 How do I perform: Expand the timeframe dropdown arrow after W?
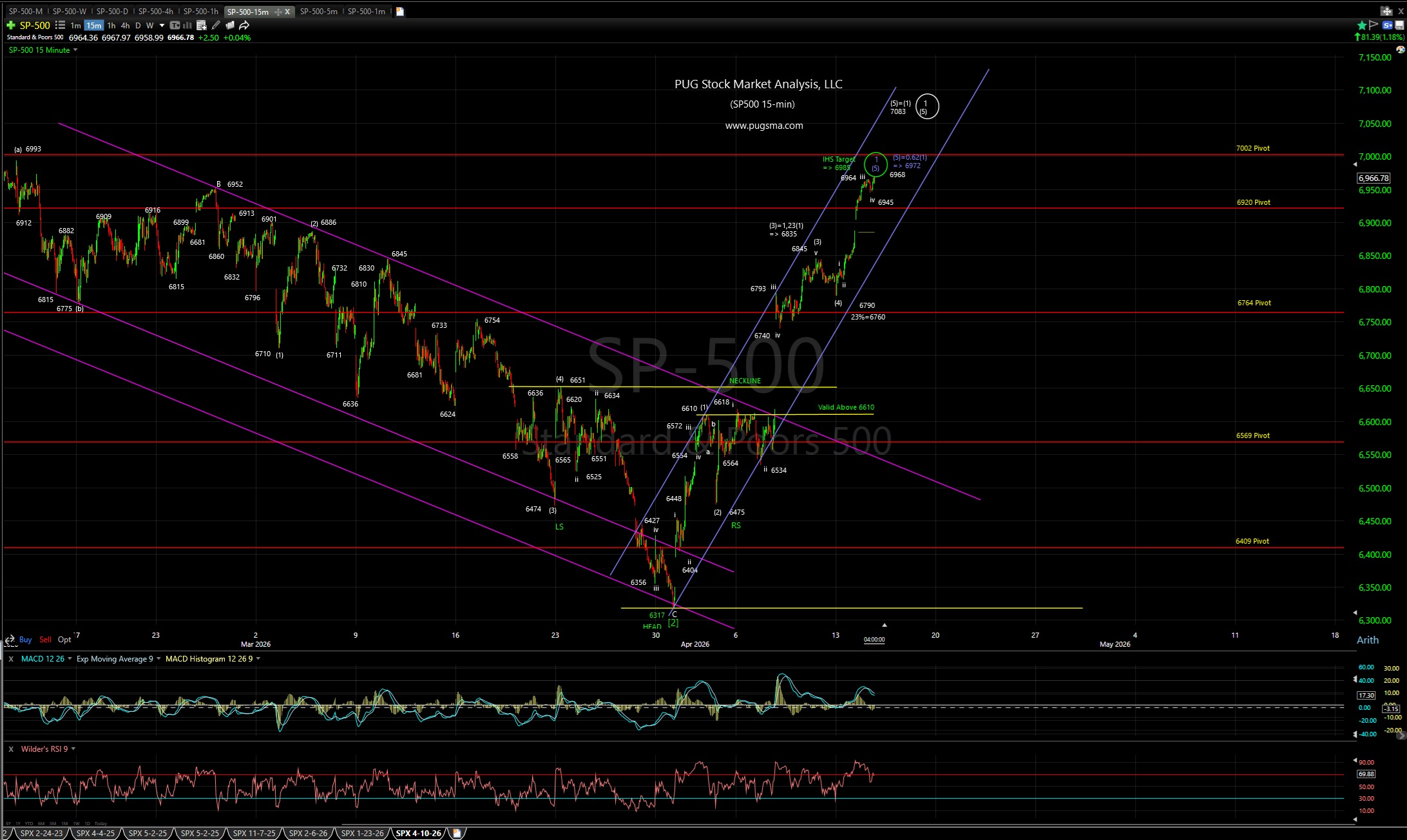[162, 26]
